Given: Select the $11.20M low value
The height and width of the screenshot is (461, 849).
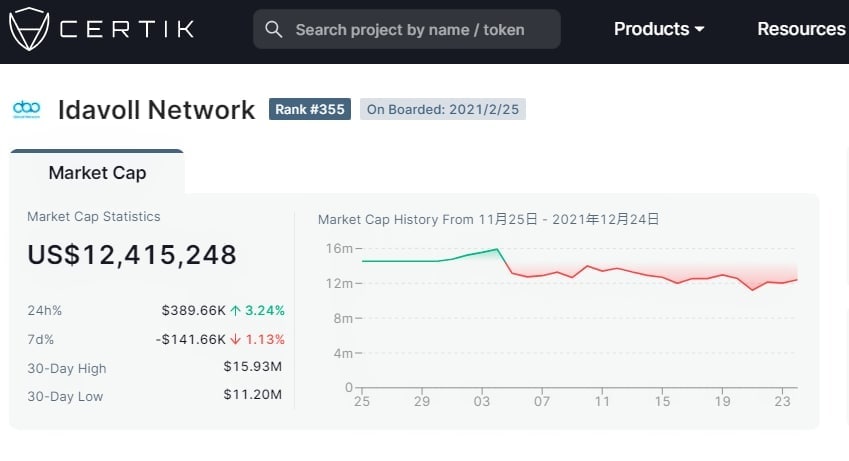Looking at the screenshot, I should coord(253,394).
